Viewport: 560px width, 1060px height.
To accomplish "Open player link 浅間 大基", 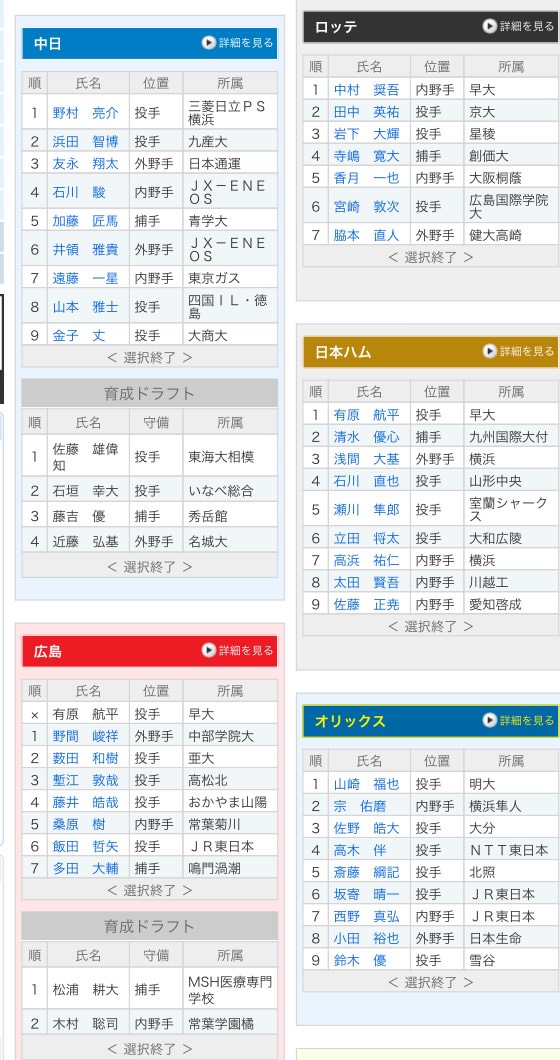I will tap(366, 459).
